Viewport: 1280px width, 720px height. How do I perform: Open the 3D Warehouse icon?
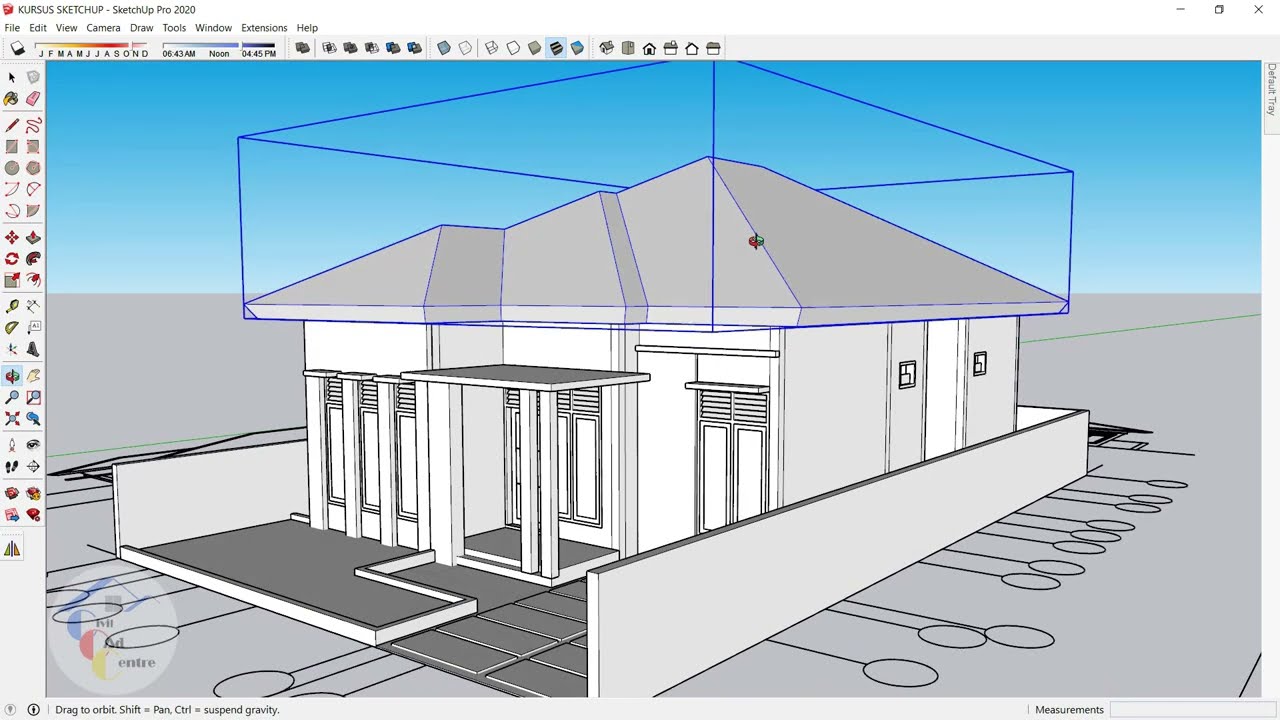coord(12,494)
